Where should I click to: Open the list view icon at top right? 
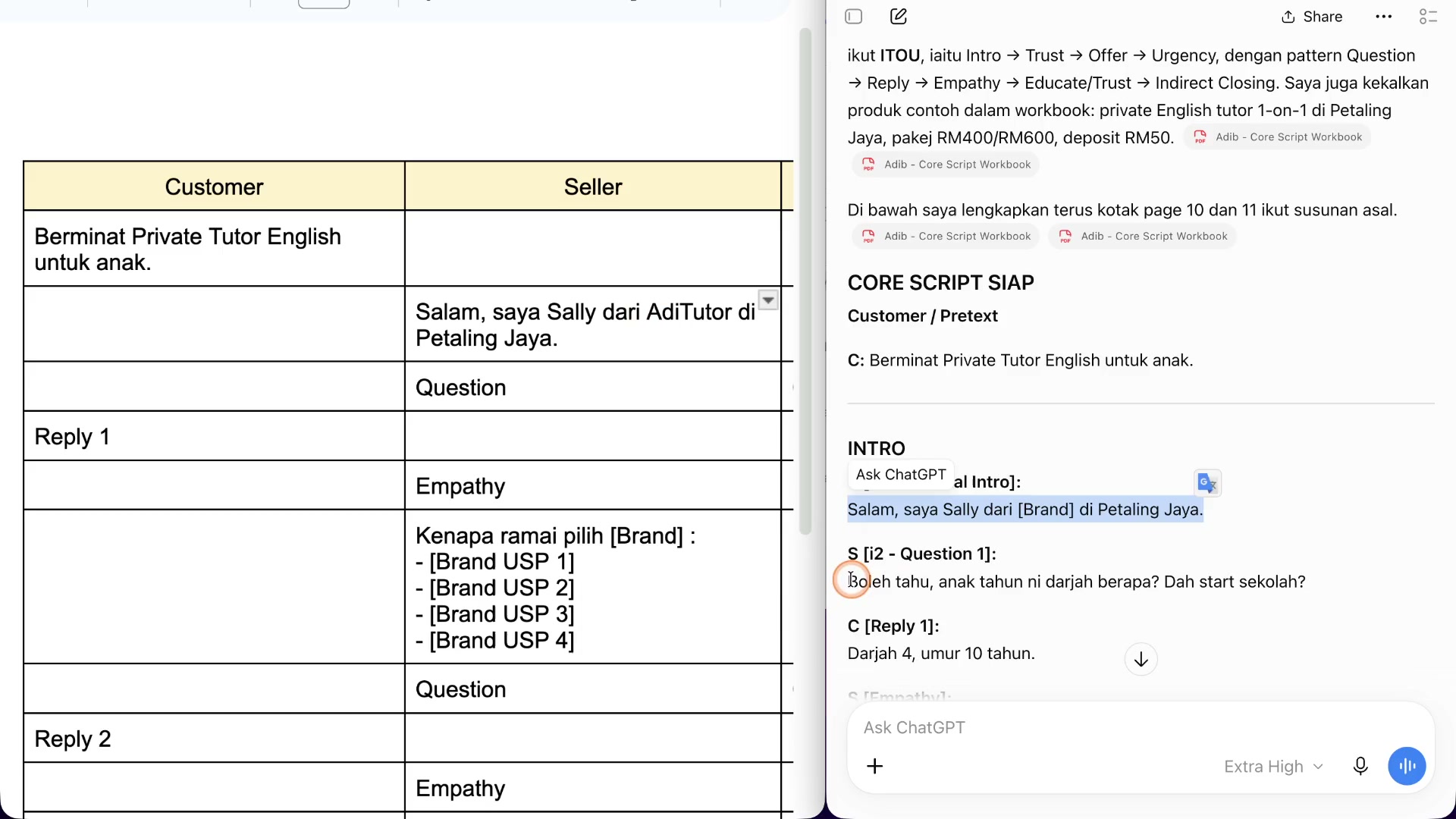1429,17
